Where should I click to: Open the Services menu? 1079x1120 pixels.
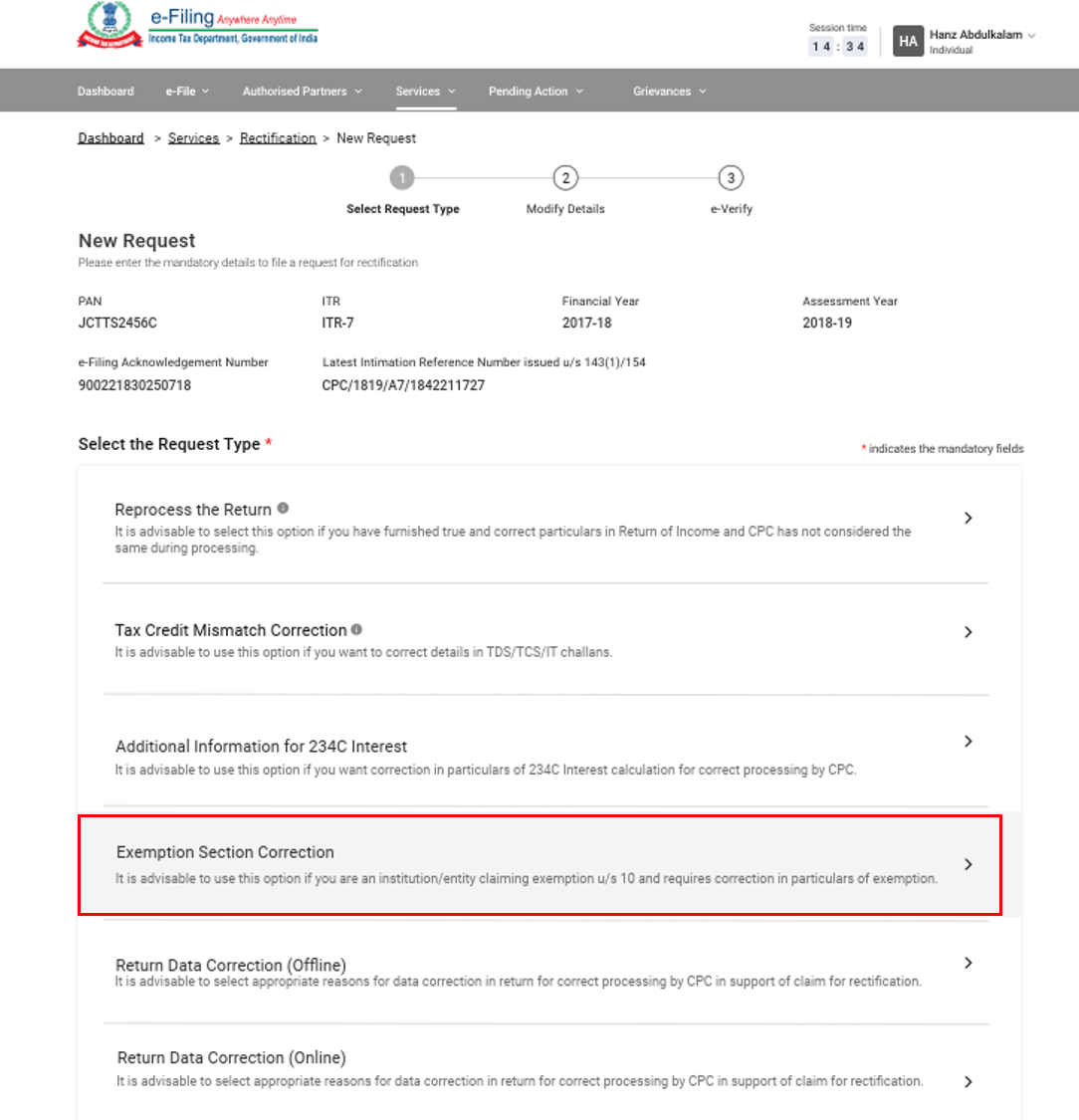425,91
